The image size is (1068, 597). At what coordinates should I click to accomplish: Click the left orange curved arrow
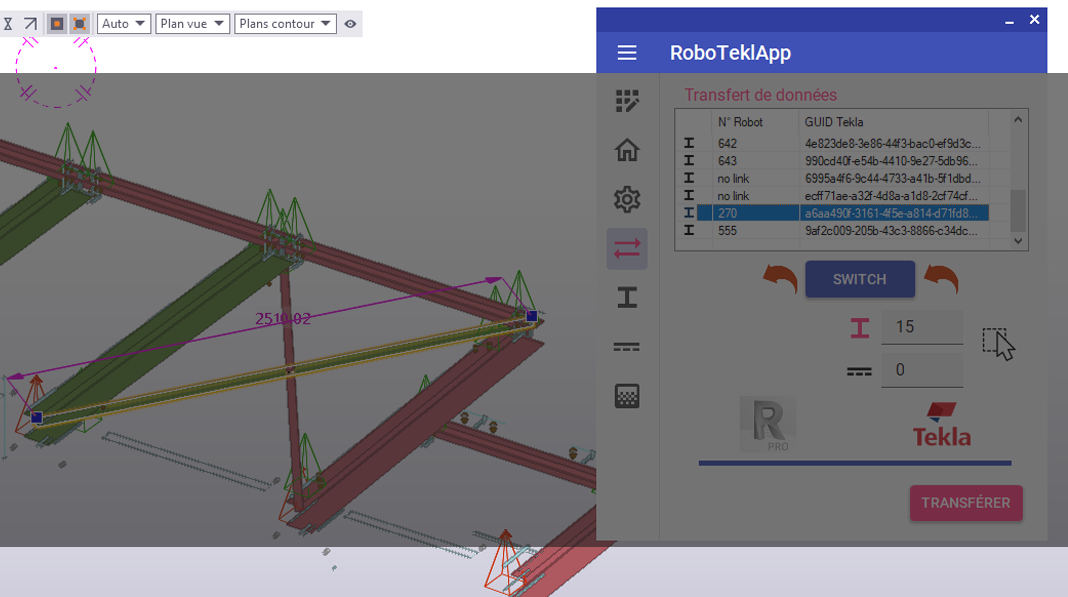pos(781,279)
